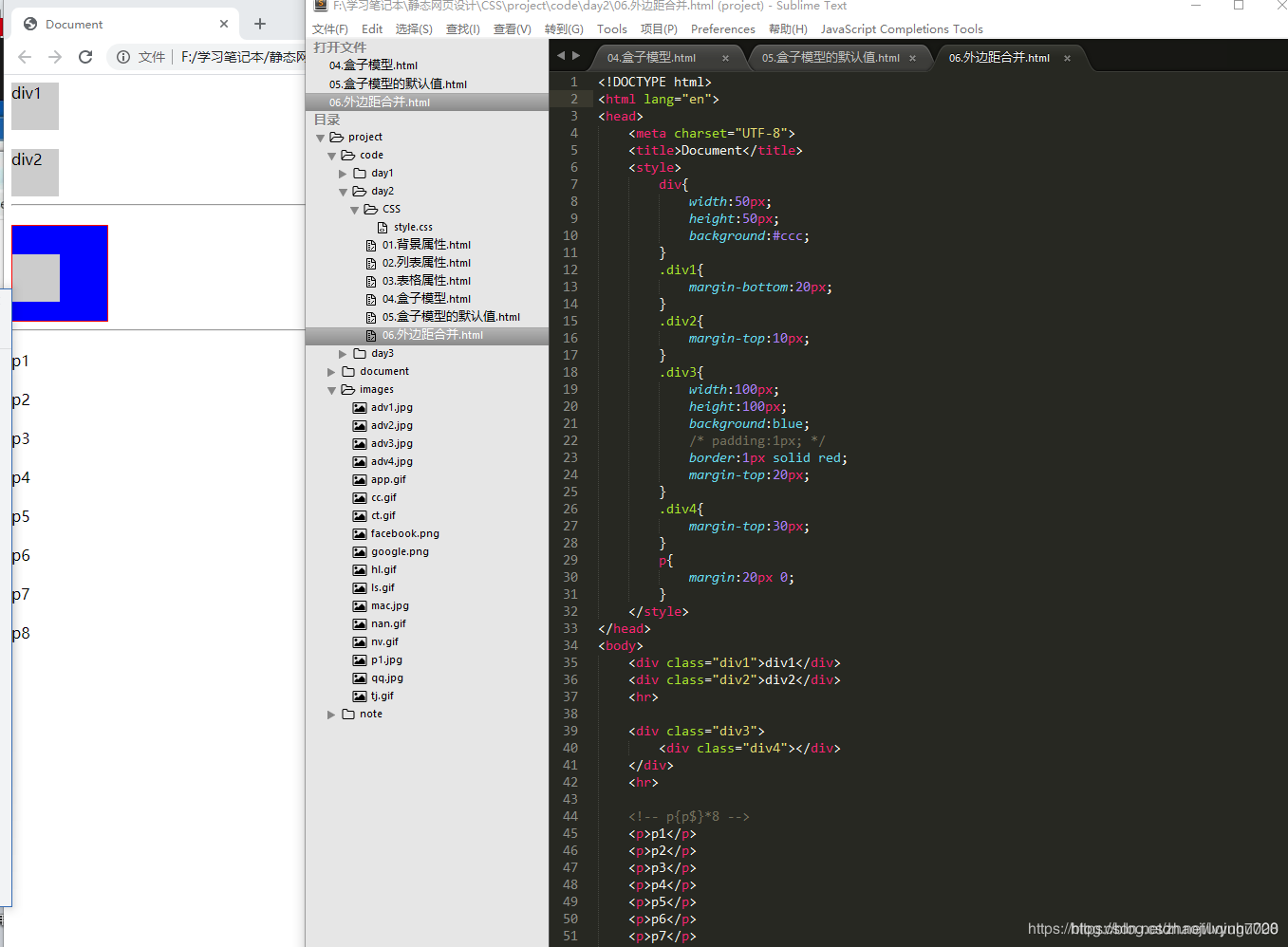Close the 05.盒子模型的默认值.html editor tab

coord(913,58)
